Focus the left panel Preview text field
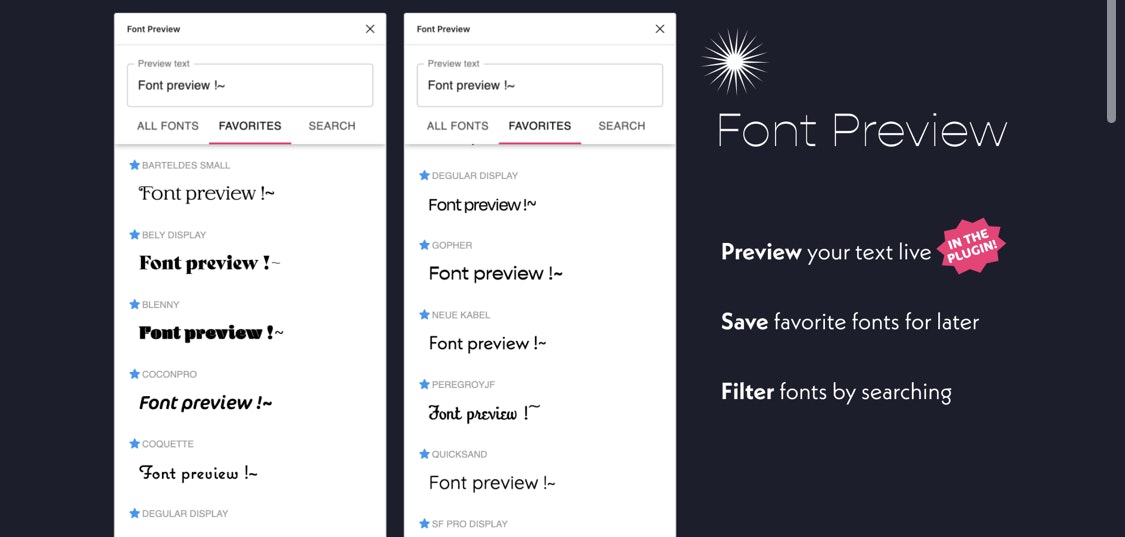Viewport: 1125px width, 537px height. point(250,85)
